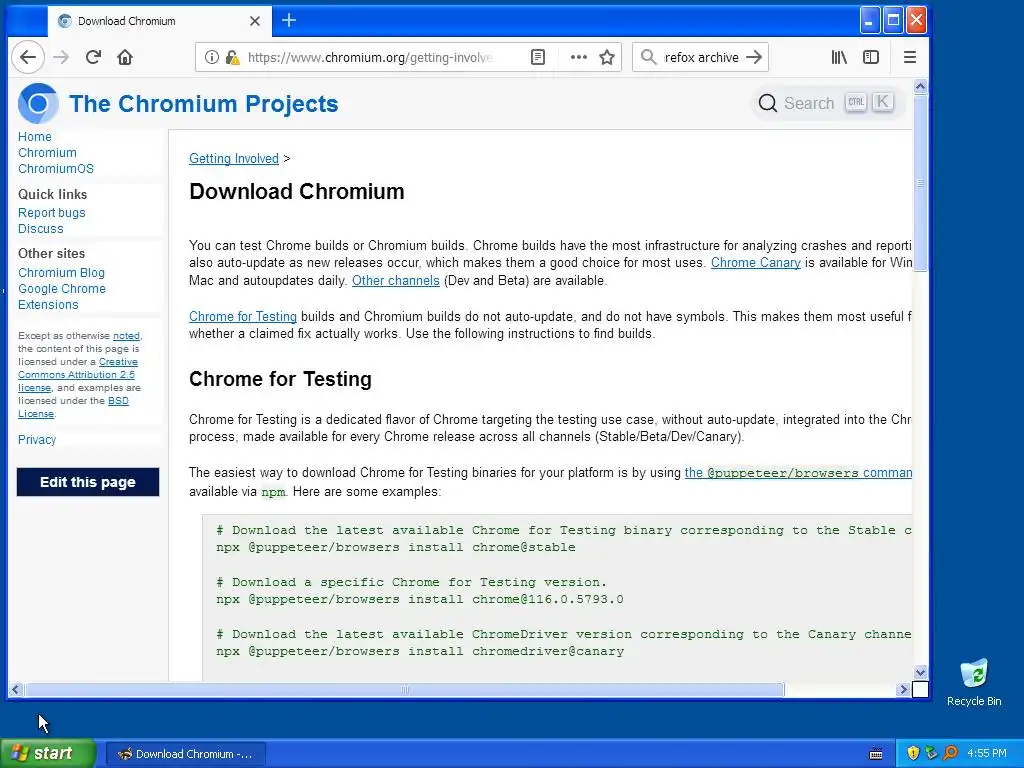Reload the current page
This screenshot has height=768, width=1024.
tap(93, 57)
